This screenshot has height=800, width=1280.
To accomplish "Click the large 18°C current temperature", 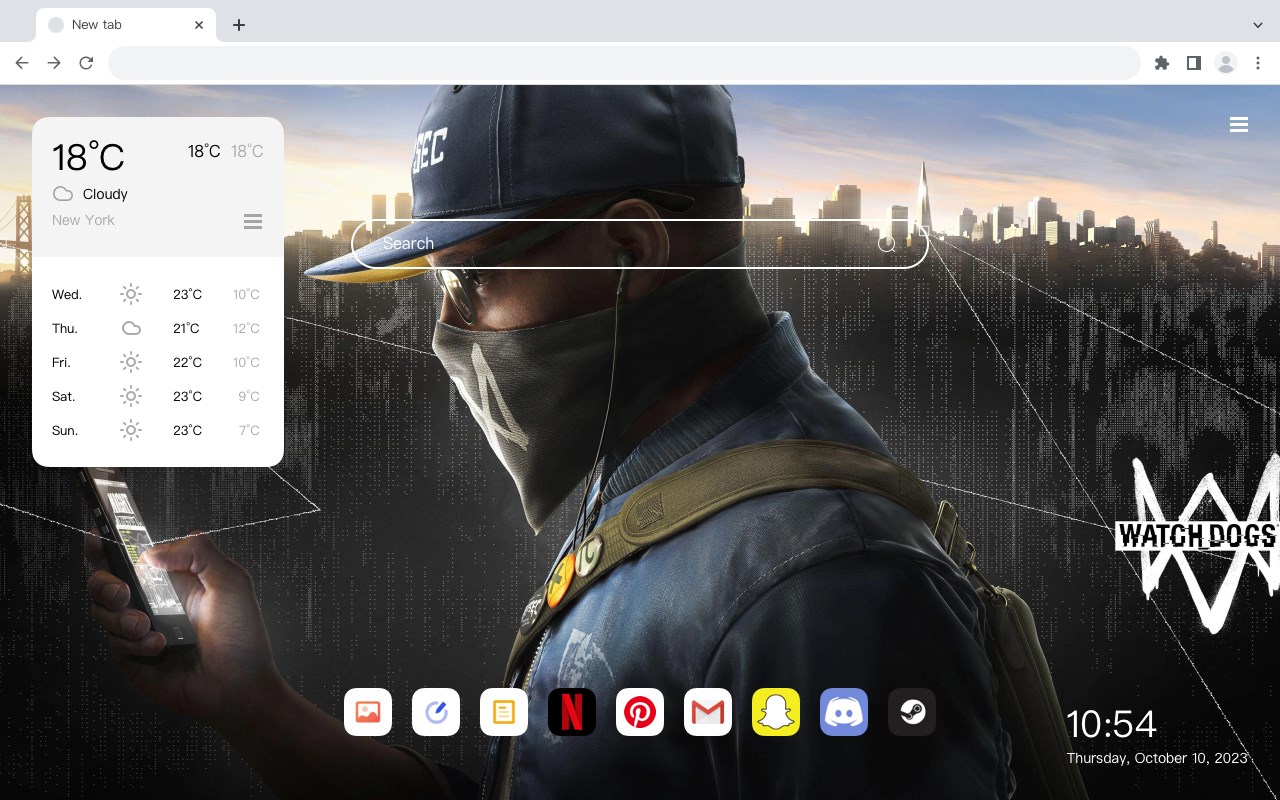I will [88, 157].
